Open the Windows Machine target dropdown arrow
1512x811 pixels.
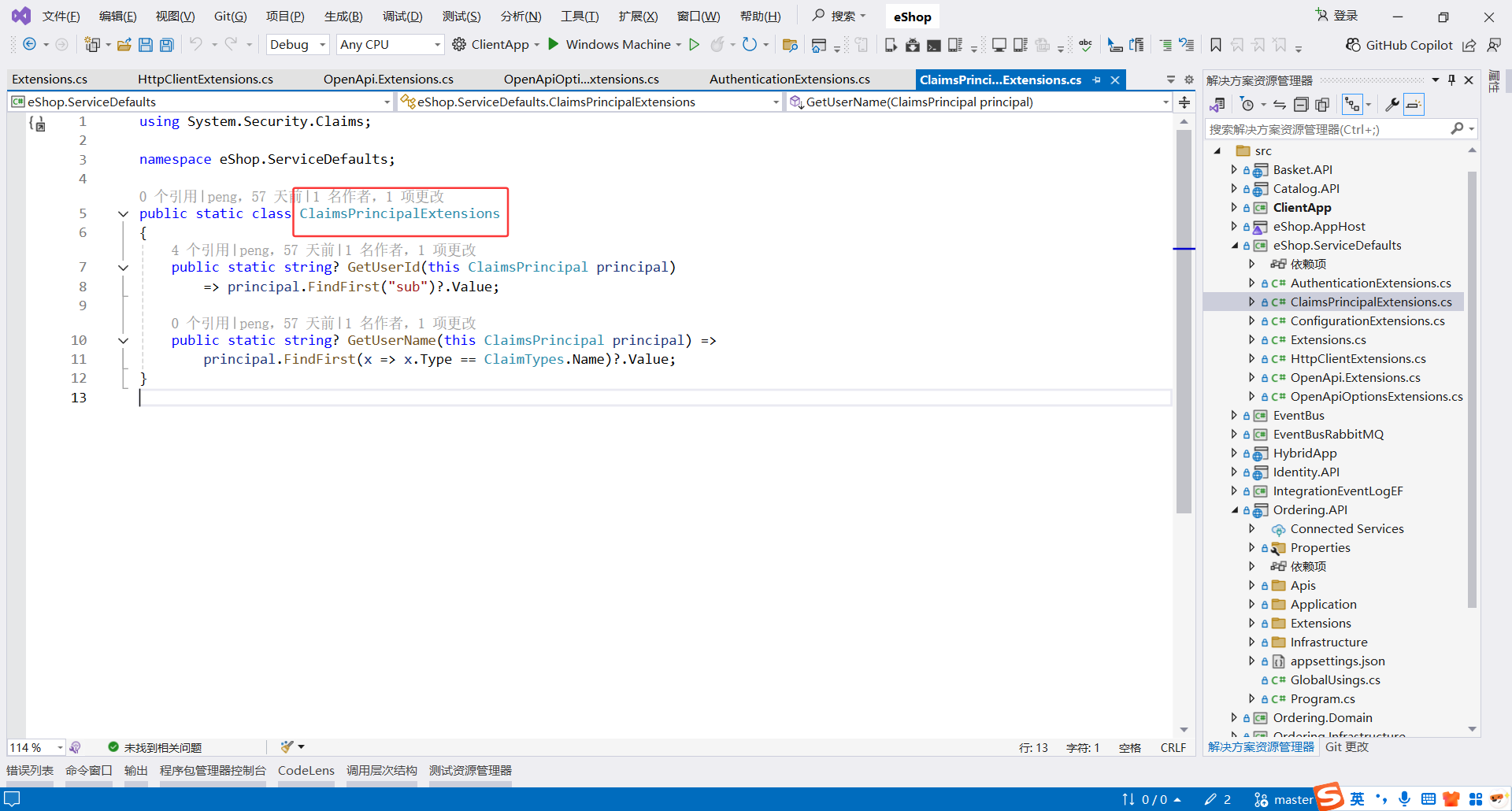(678, 45)
